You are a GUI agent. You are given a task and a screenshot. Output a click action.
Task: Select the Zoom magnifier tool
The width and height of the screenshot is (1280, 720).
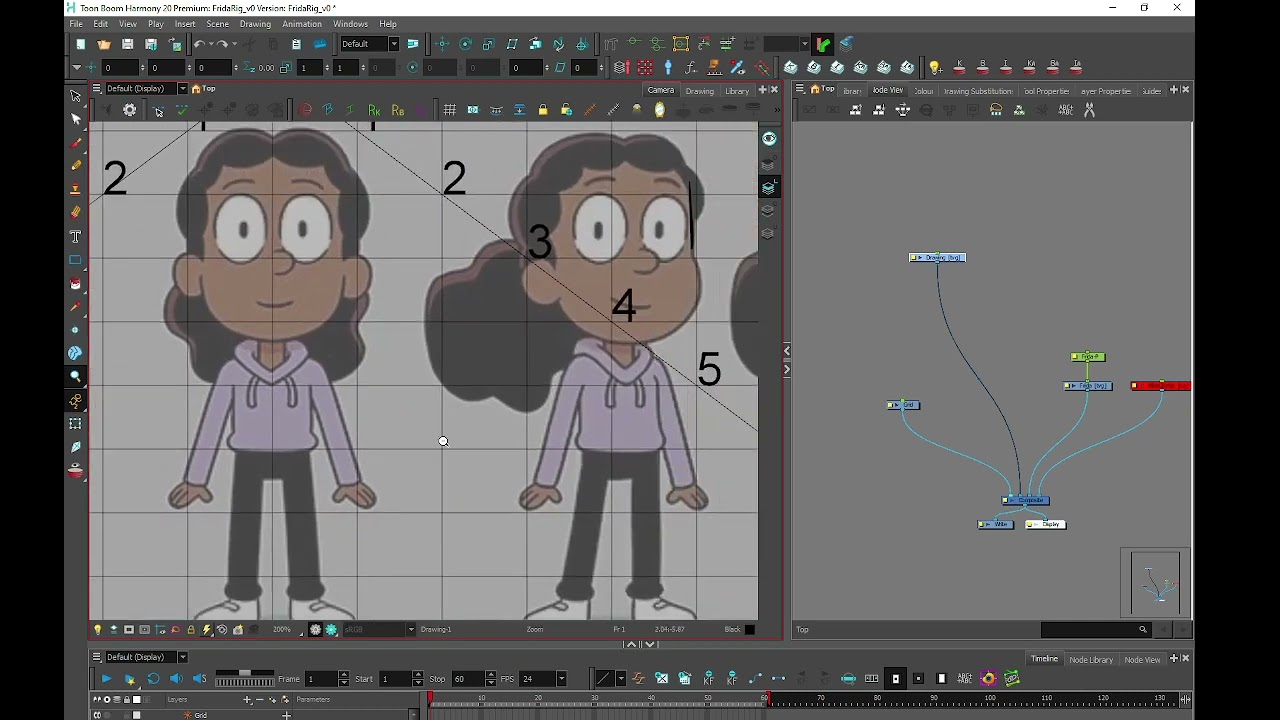[x=75, y=377]
